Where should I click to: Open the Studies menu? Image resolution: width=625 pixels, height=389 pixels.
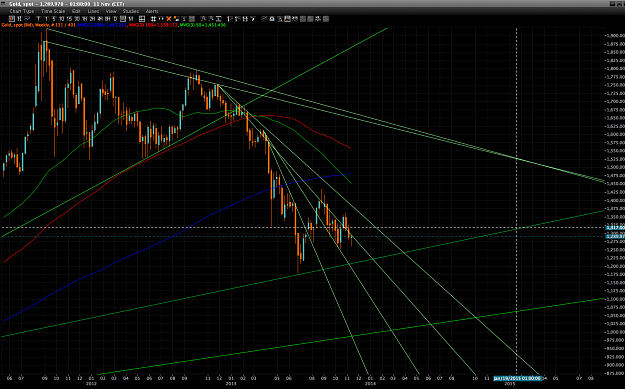click(x=131, y=11)
